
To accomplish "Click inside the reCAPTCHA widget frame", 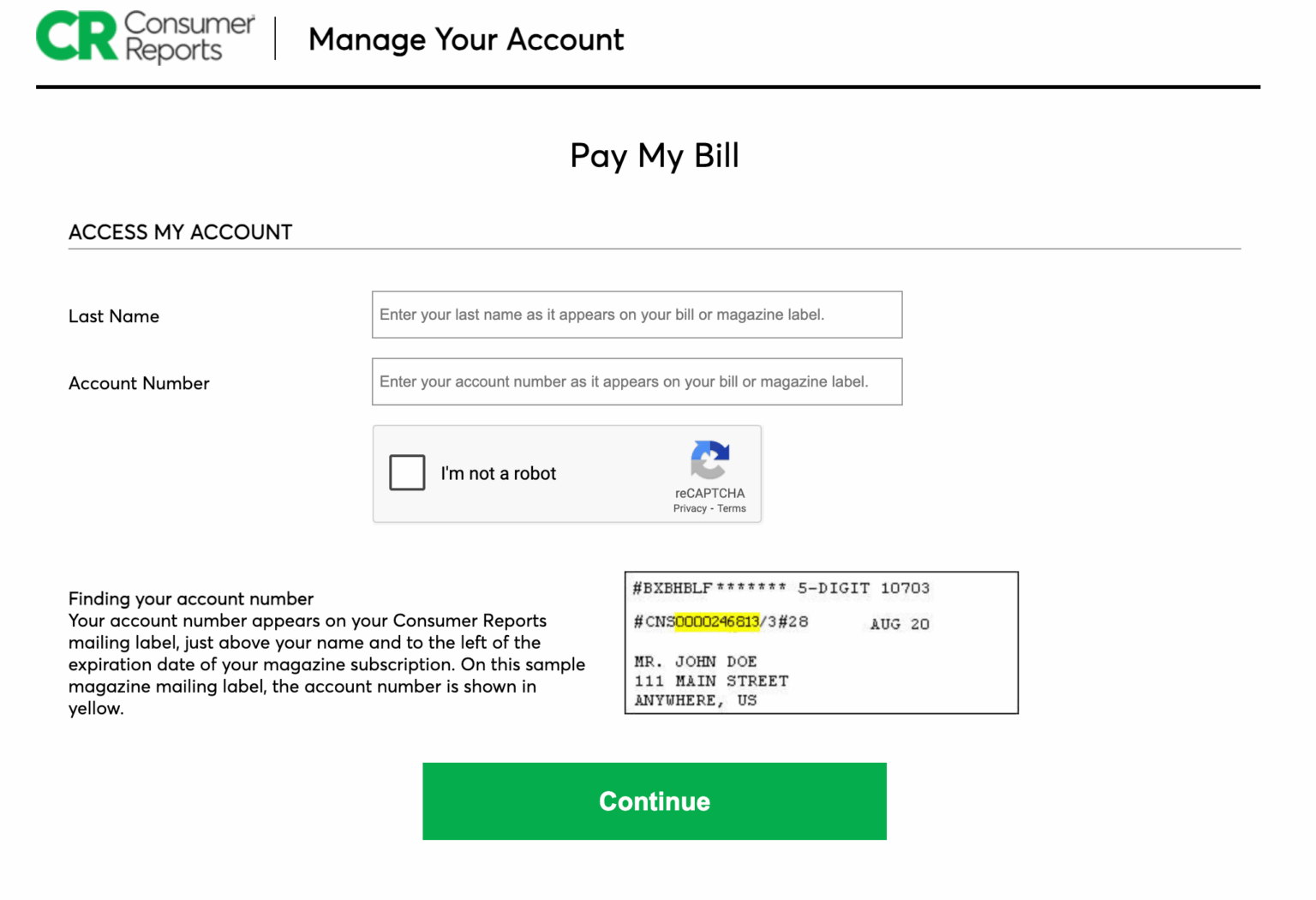I will point(567,474).
